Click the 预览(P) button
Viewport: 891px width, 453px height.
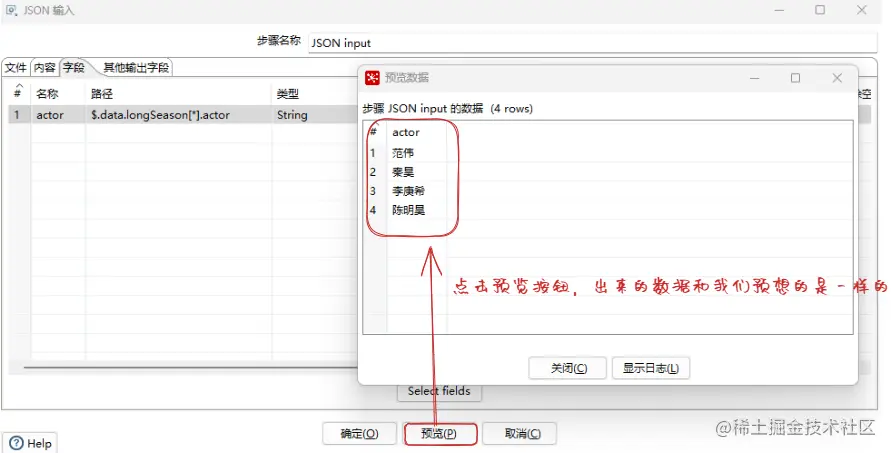tap(439, 434)
